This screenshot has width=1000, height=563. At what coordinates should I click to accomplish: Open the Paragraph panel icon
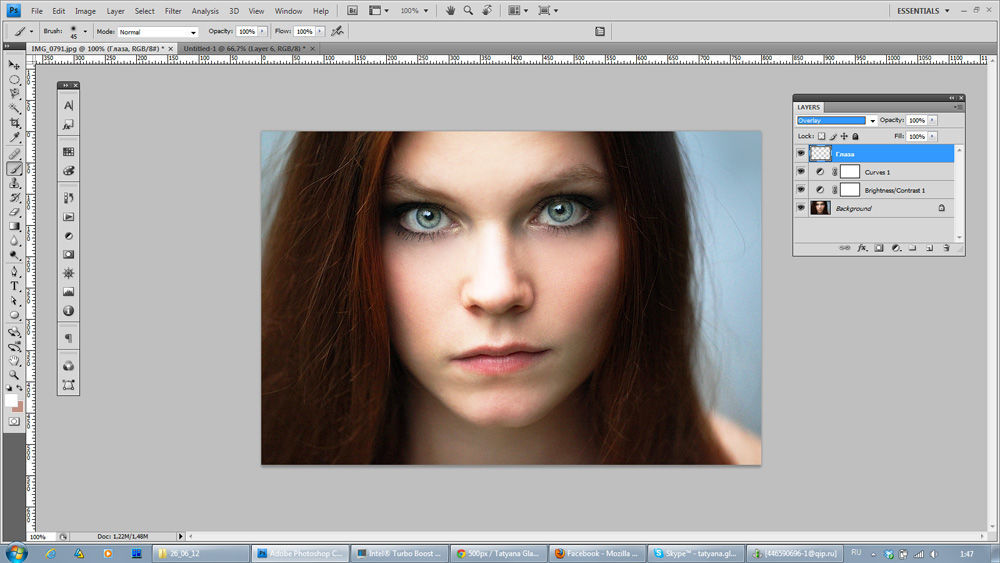[x=68, y=338]
